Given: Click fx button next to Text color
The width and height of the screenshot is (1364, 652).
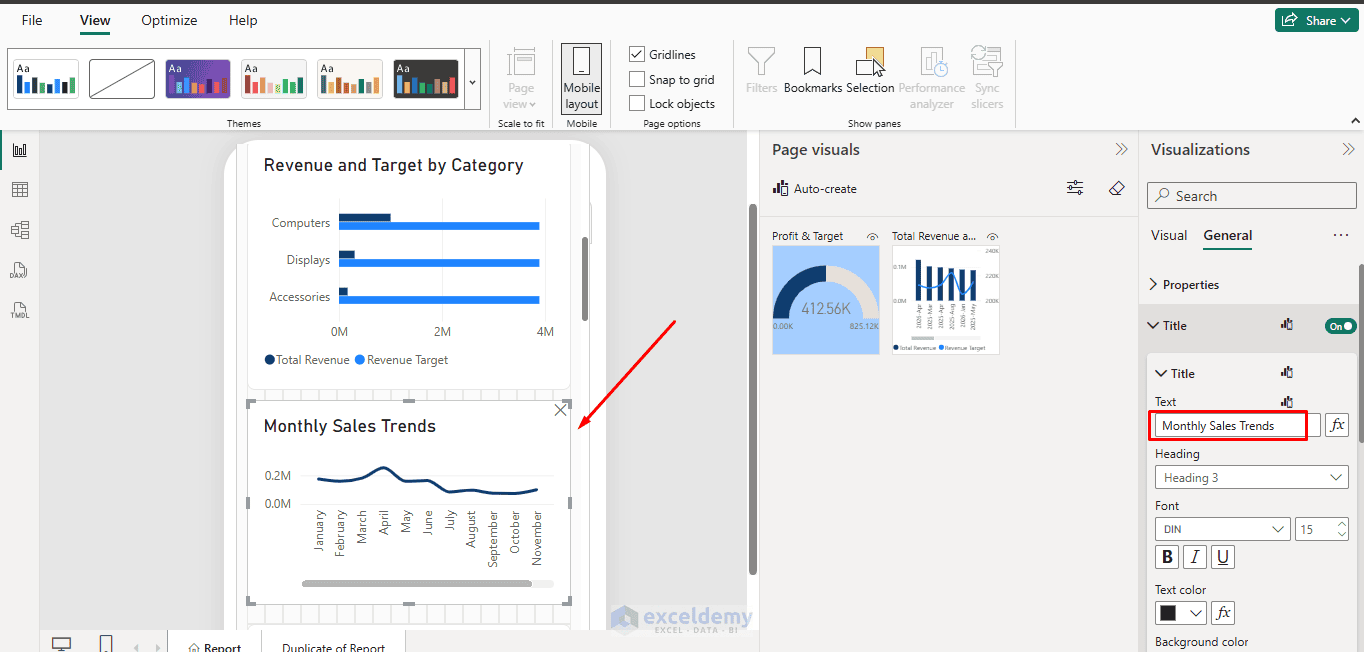Looking at the screenshot, I should pyautogui.click(x=1223, y=613).
